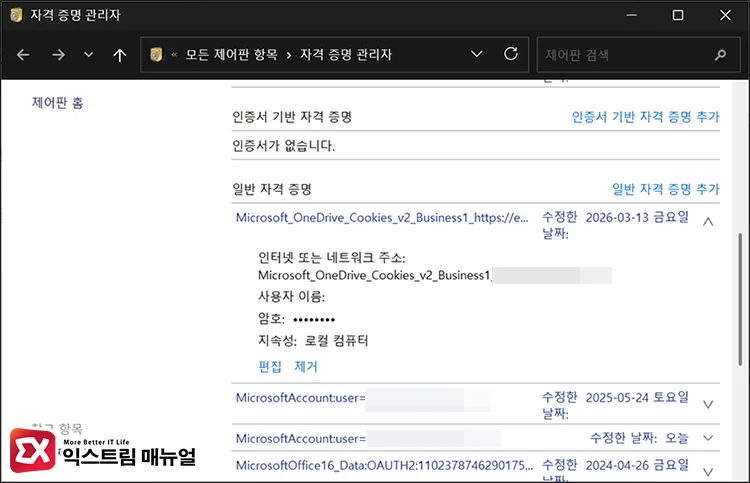Click the 인증서 기반 자격 증명 section heading
Viewport: 750px width, 483px height.
coord(292,117)
